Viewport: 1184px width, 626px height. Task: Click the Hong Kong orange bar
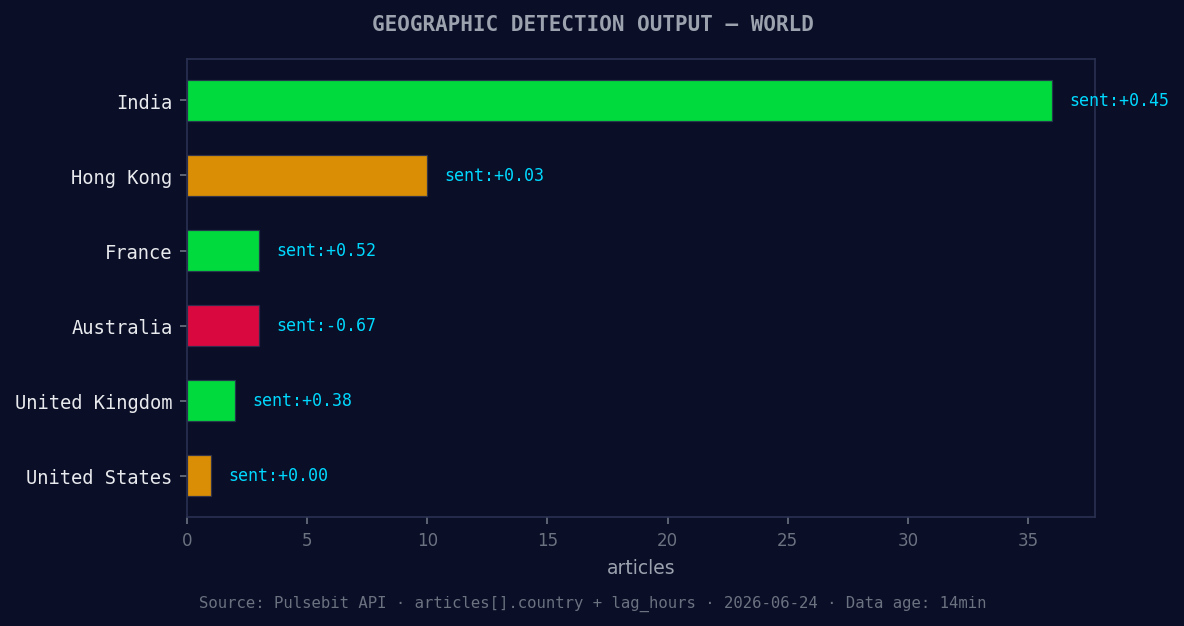coord(307,176)
